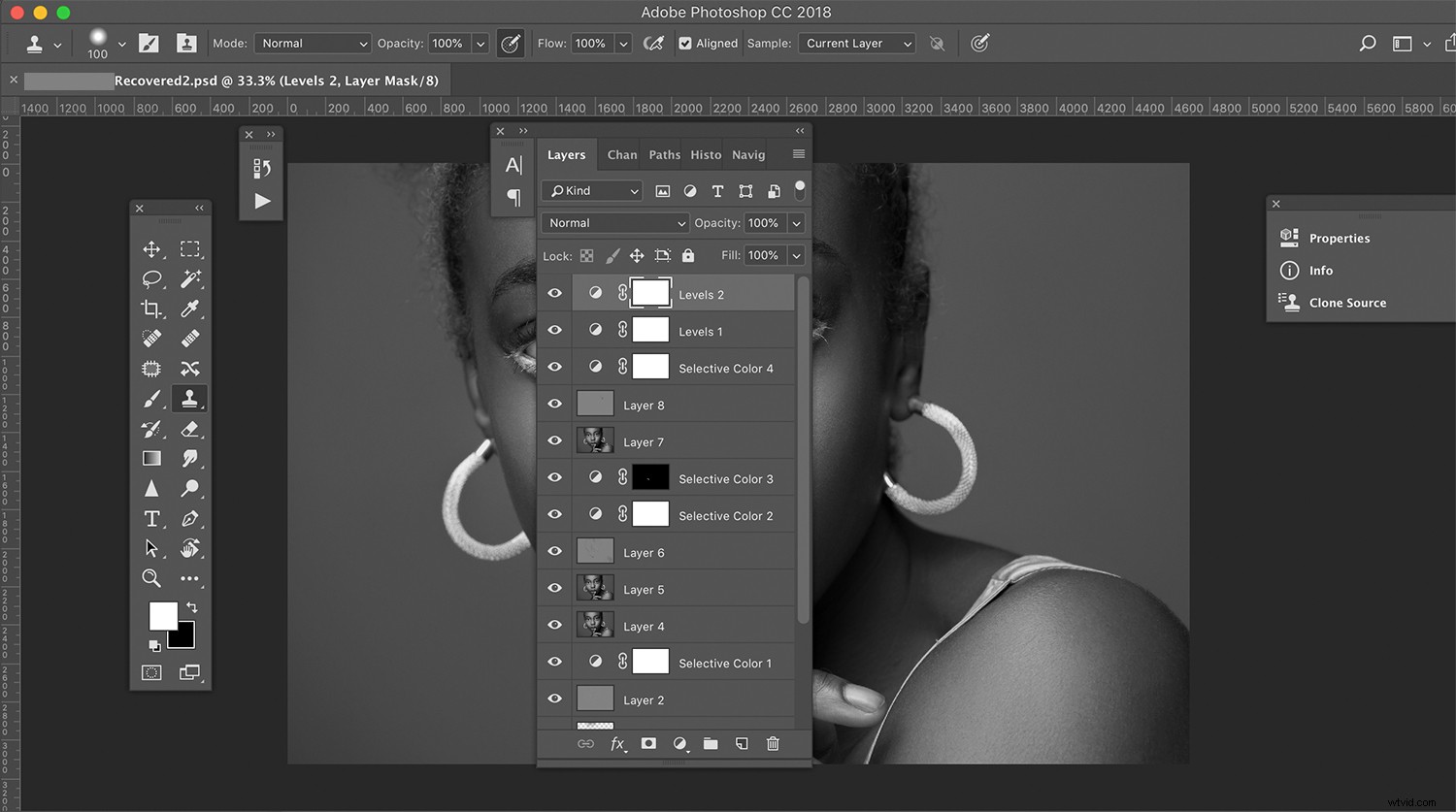1456x812 pixels.
Task: Open the Clone Source panel icon
Action: click(x=1288, y=302)
